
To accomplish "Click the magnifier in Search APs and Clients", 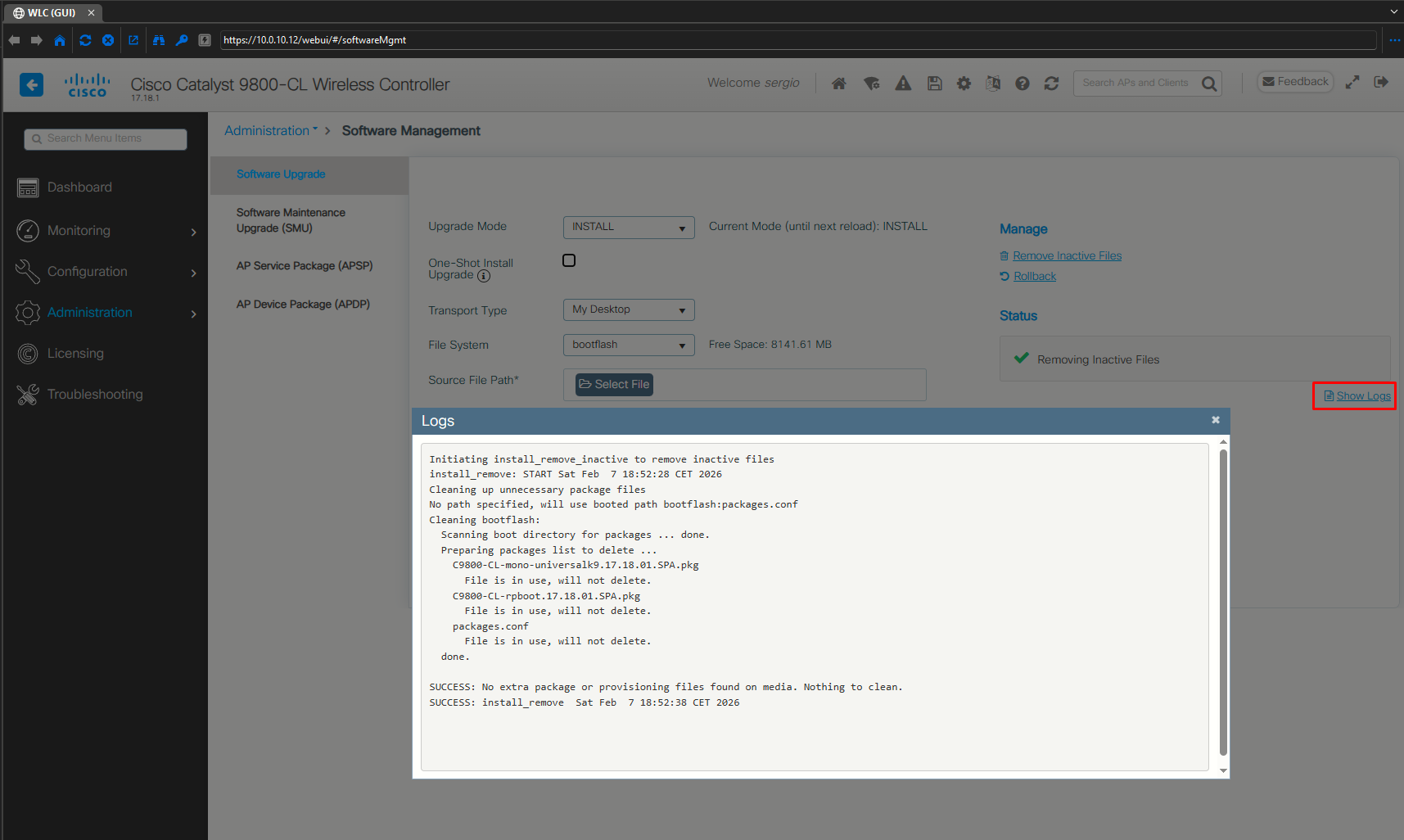I will (x=1209, y=84).
